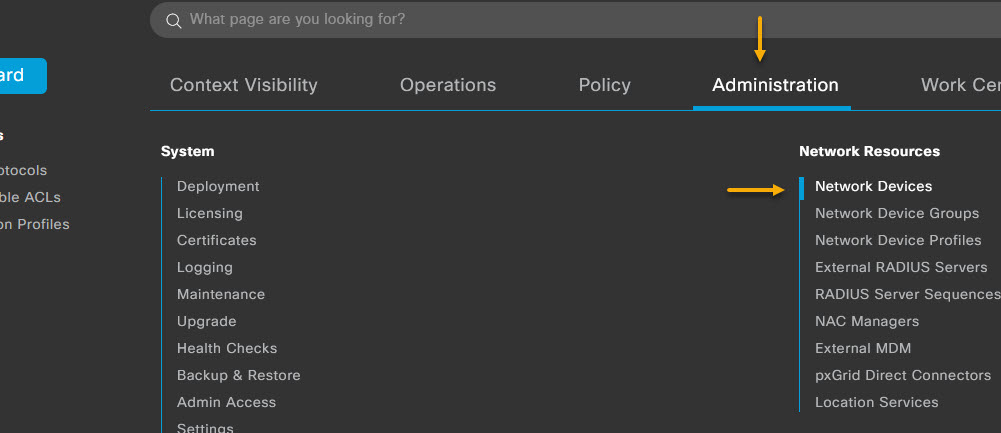The image size is (1001, 433).
Task: Open the Upgrade page
Action: pos(206,321)
